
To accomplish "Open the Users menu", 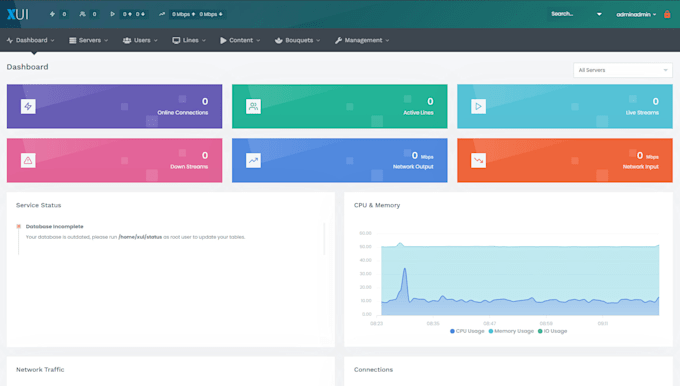I will pyautogui.click(x=140, y=40).
